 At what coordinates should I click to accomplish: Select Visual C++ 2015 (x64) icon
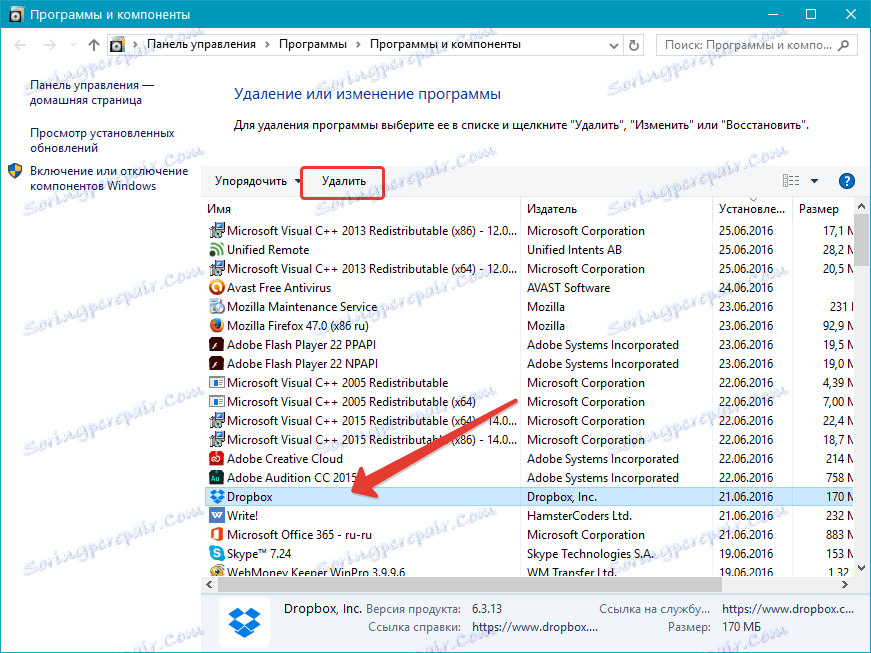point(216,420)
